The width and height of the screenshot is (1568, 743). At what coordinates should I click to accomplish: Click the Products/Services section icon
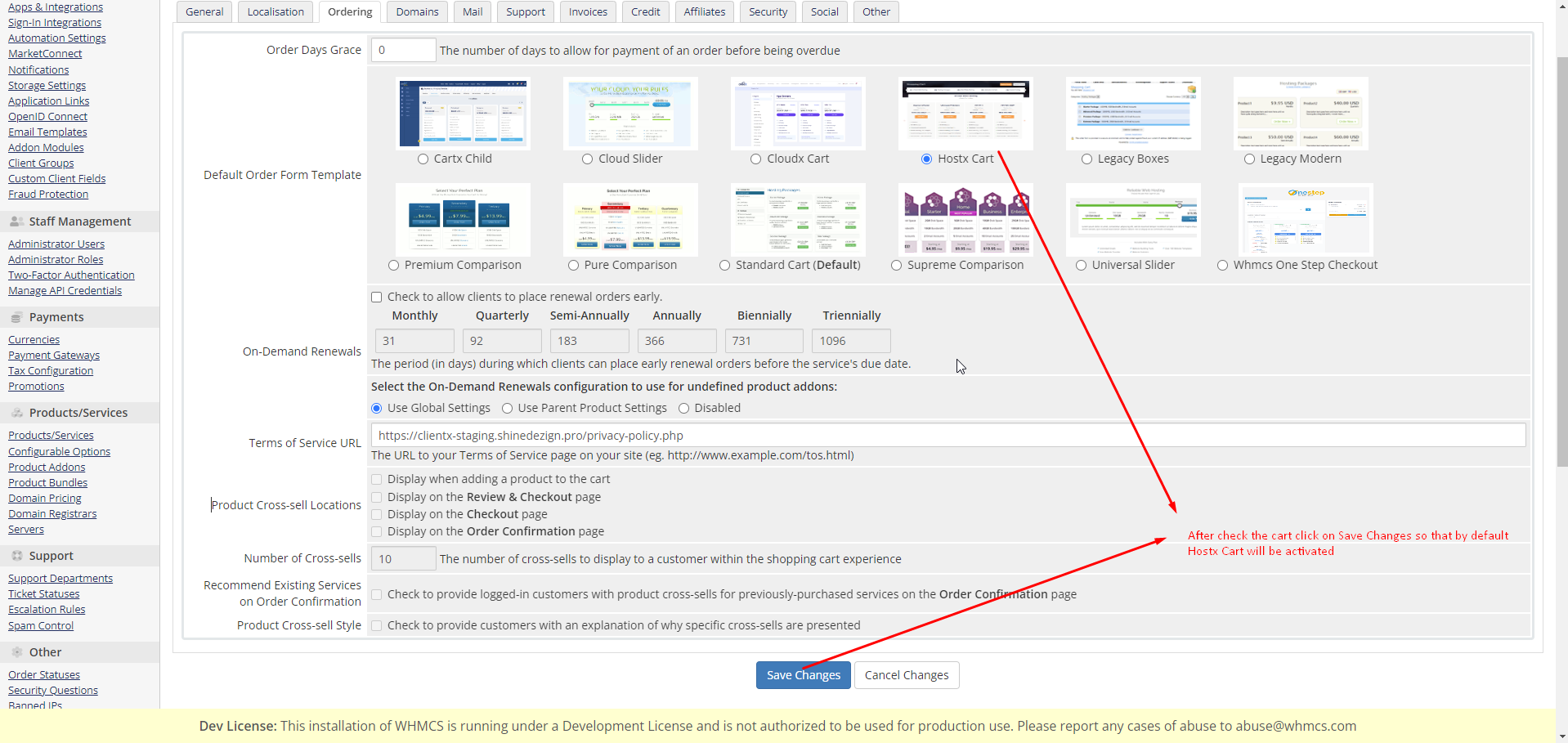[16, 413]
